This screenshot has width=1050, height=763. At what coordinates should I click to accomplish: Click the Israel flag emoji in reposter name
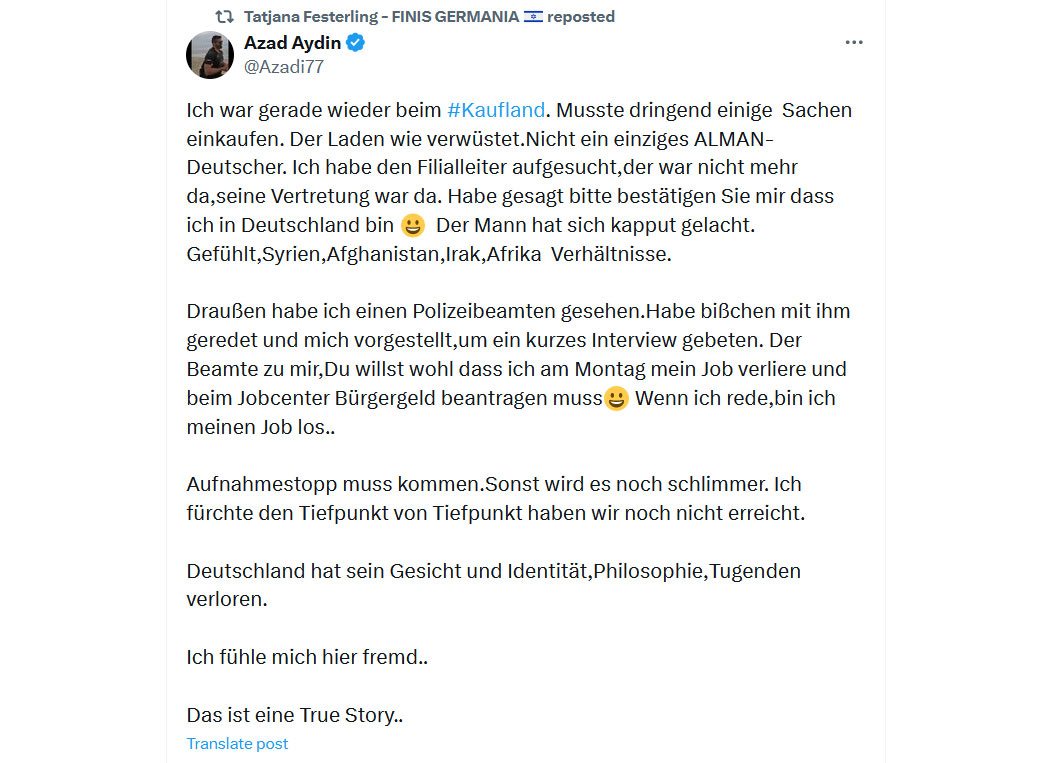533,17
